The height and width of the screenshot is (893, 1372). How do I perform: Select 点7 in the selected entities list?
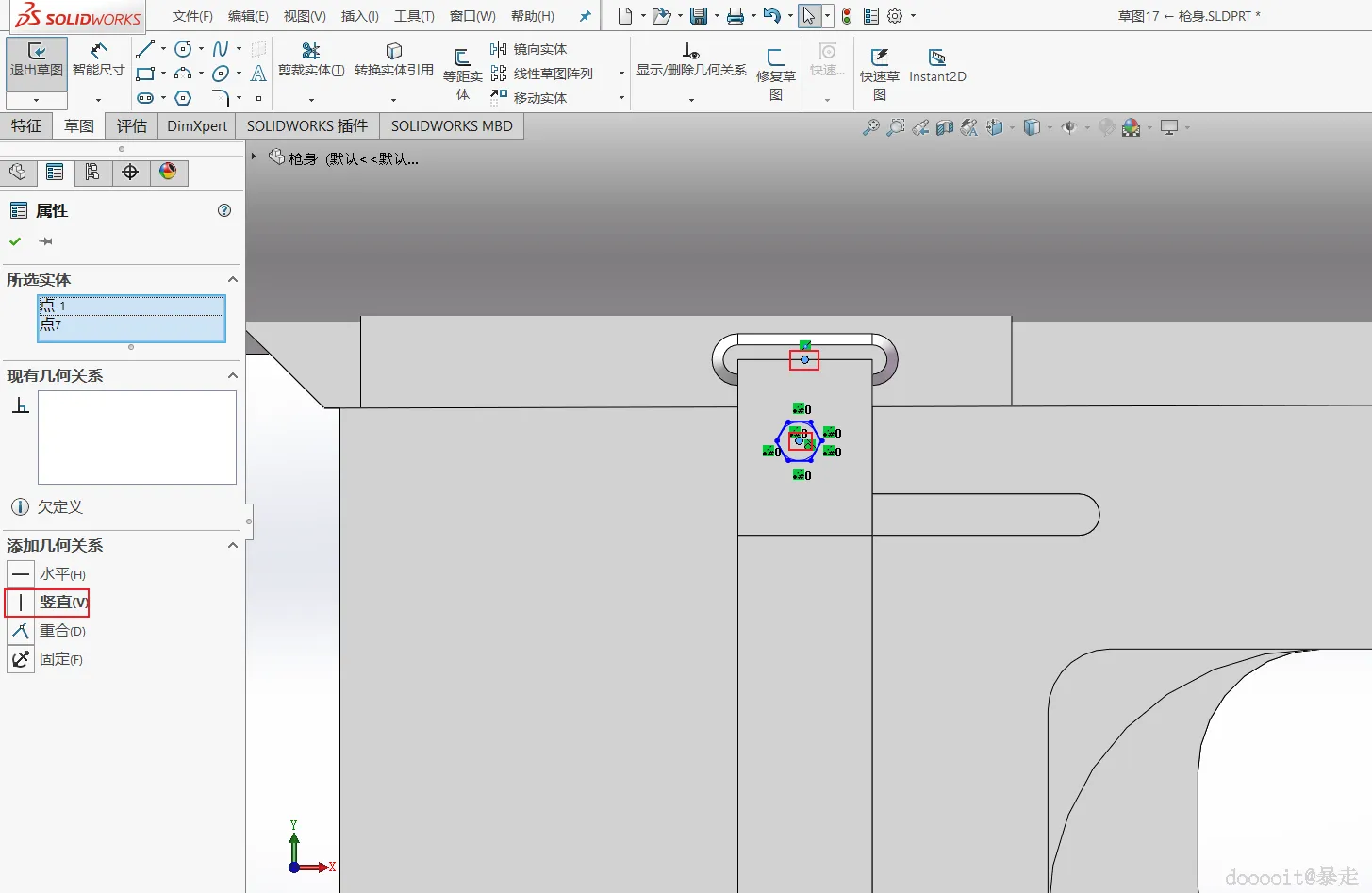click(131, 324)
